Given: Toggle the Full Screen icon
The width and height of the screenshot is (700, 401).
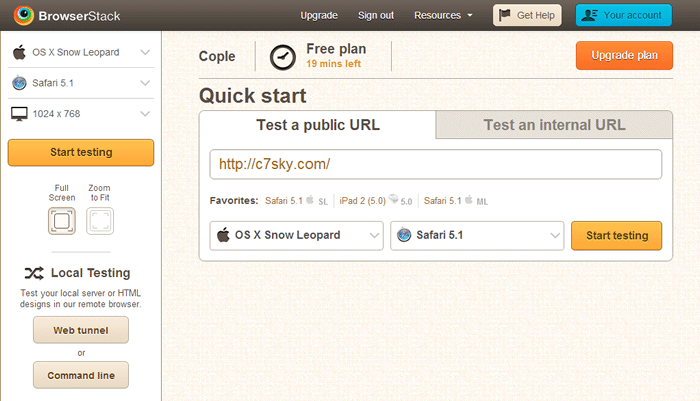Looking at the screenshot, I should tap(62, 221).
